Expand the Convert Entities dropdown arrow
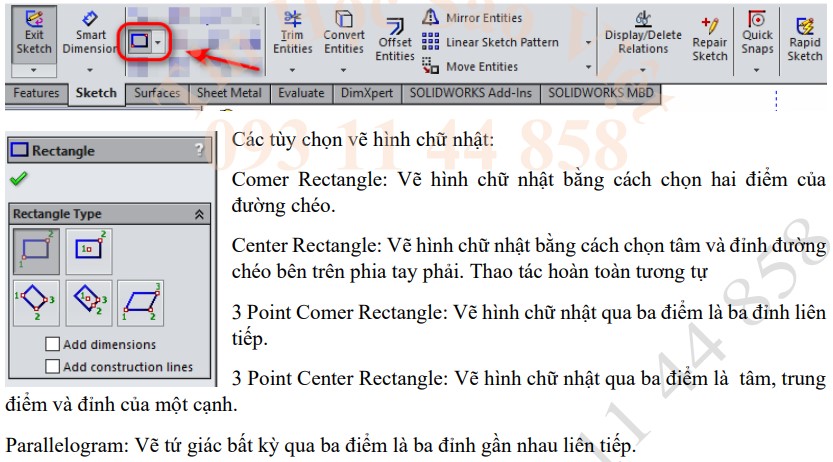The image size is (833, 462). coord(343,70)
